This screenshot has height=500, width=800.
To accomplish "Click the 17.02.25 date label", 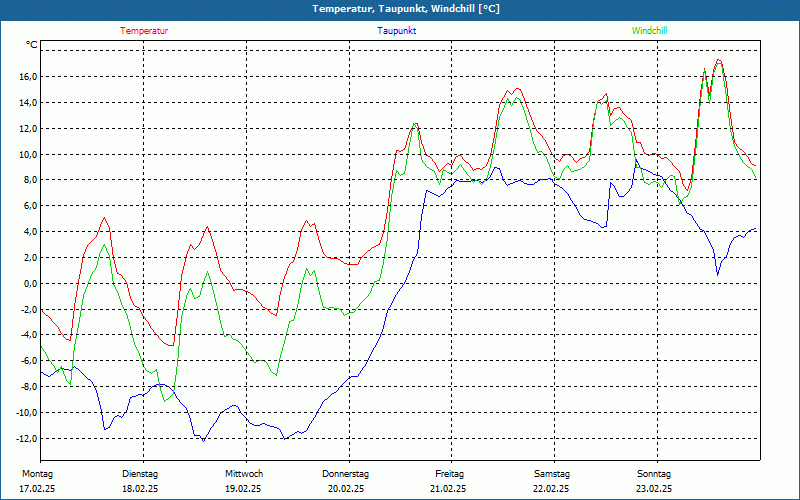I will (x=37, y=489).
